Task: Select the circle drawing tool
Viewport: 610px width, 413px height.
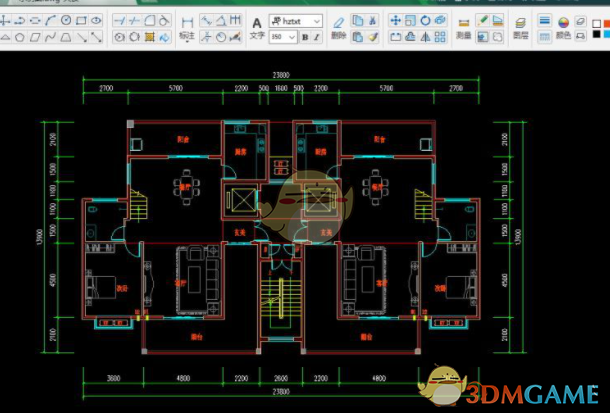Action: pos(66,20)
